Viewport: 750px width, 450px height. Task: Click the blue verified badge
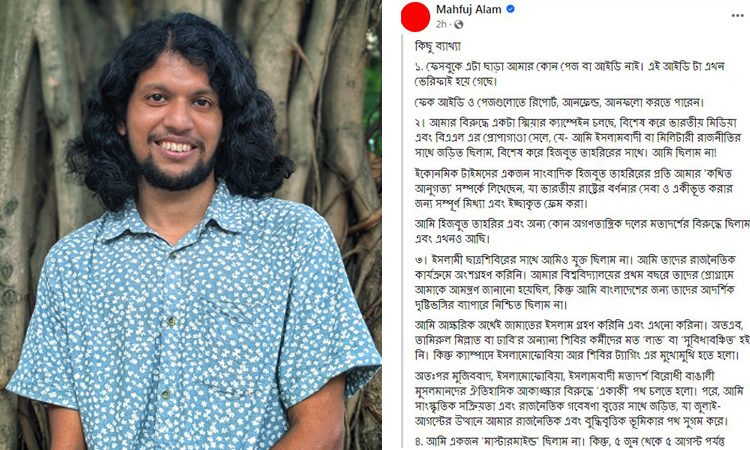click(x=510, y=9)
